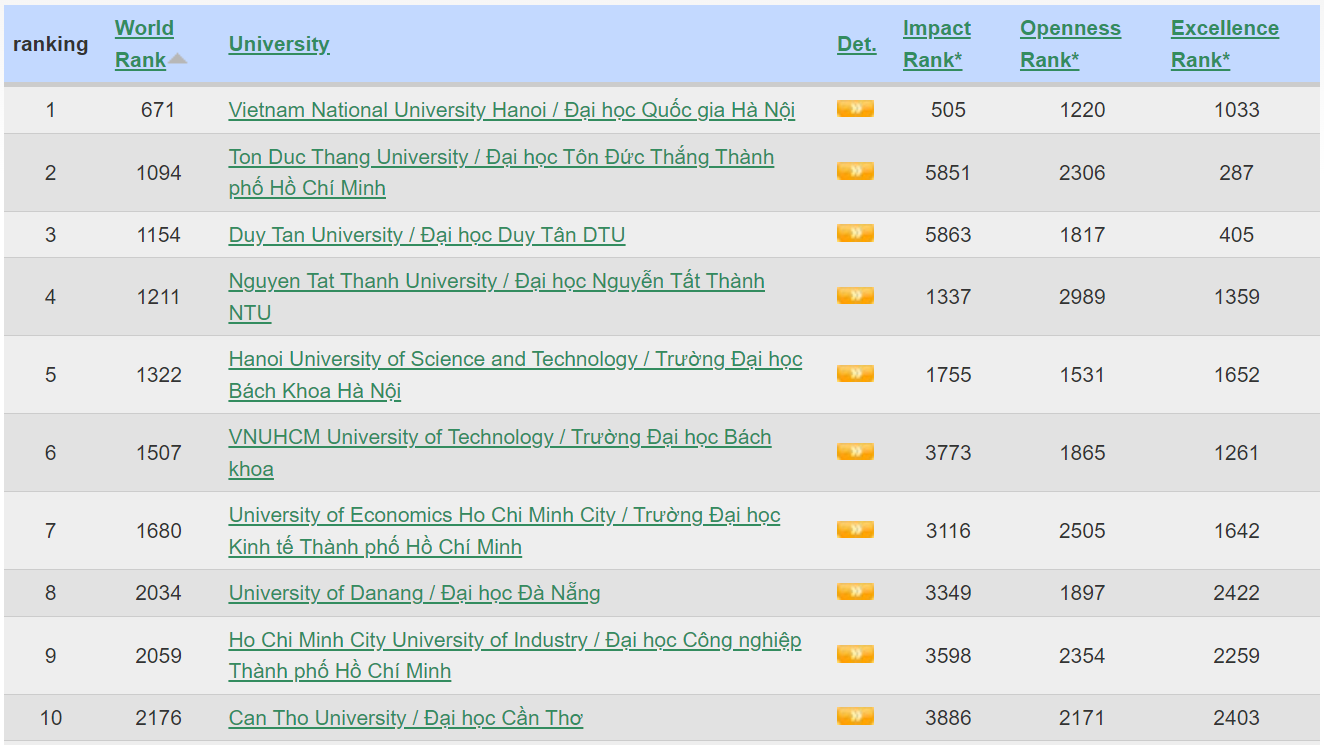This screenshot has height=745, width=1324.
Task: Open Can Tho University link
Action: [406, 718]
